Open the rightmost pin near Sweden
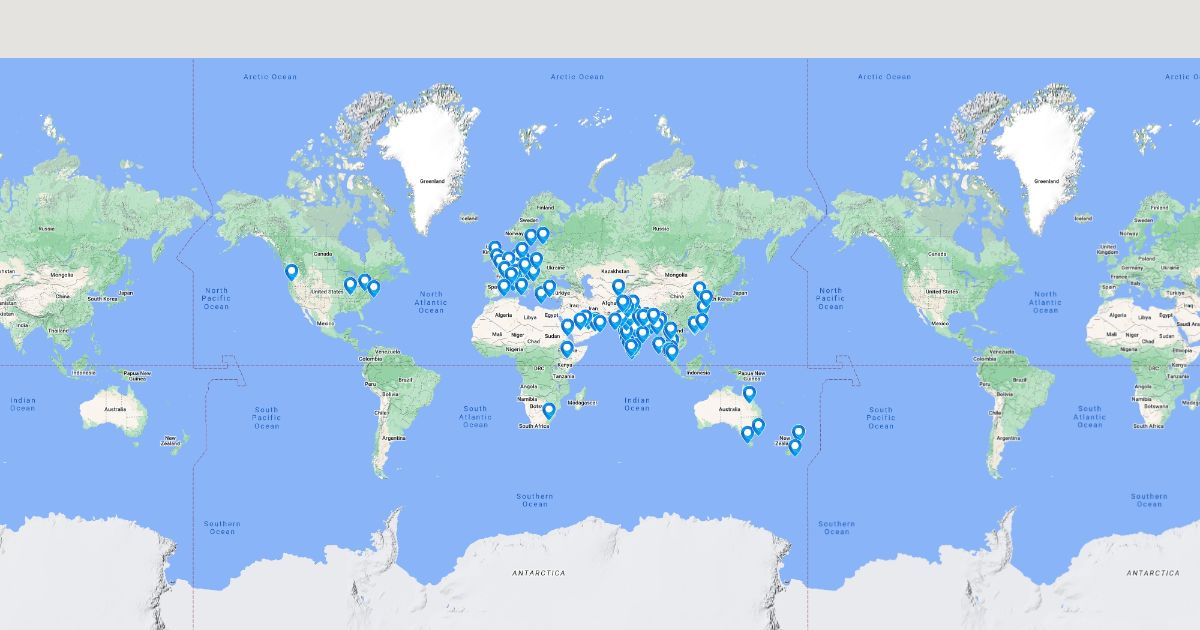The height and width of the screenshot is (630, 1200). [x=543, y=235]
